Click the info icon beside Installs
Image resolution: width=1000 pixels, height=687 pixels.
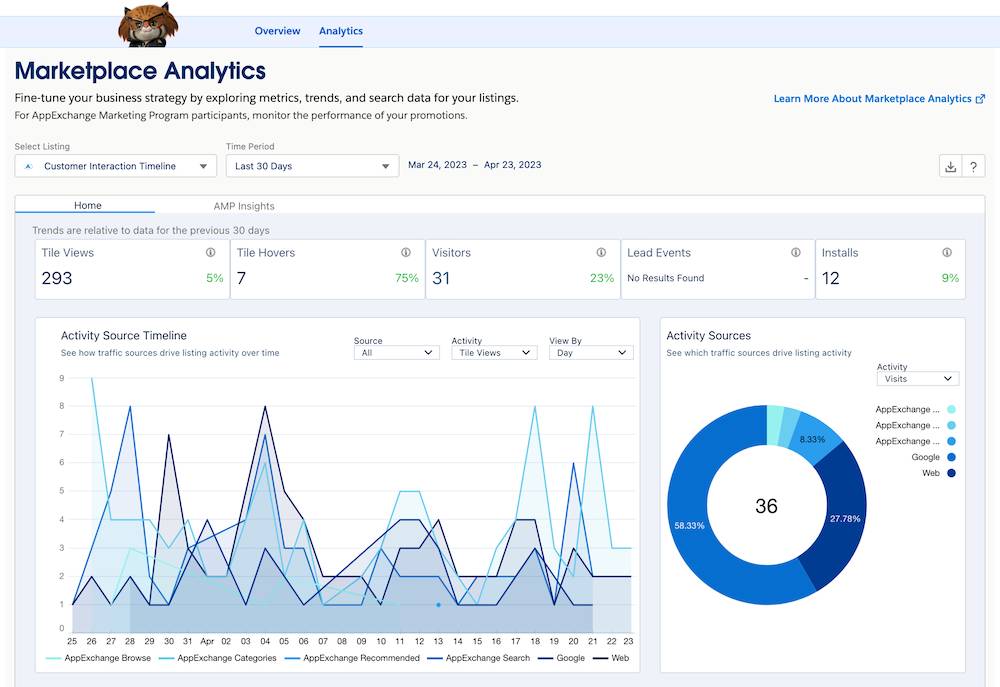tap(947, 253)
